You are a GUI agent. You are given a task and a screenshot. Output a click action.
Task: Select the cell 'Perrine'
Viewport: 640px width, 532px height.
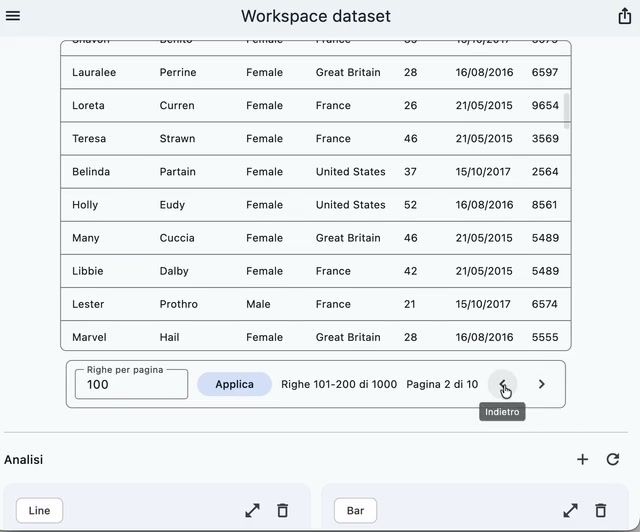[178, 72]
